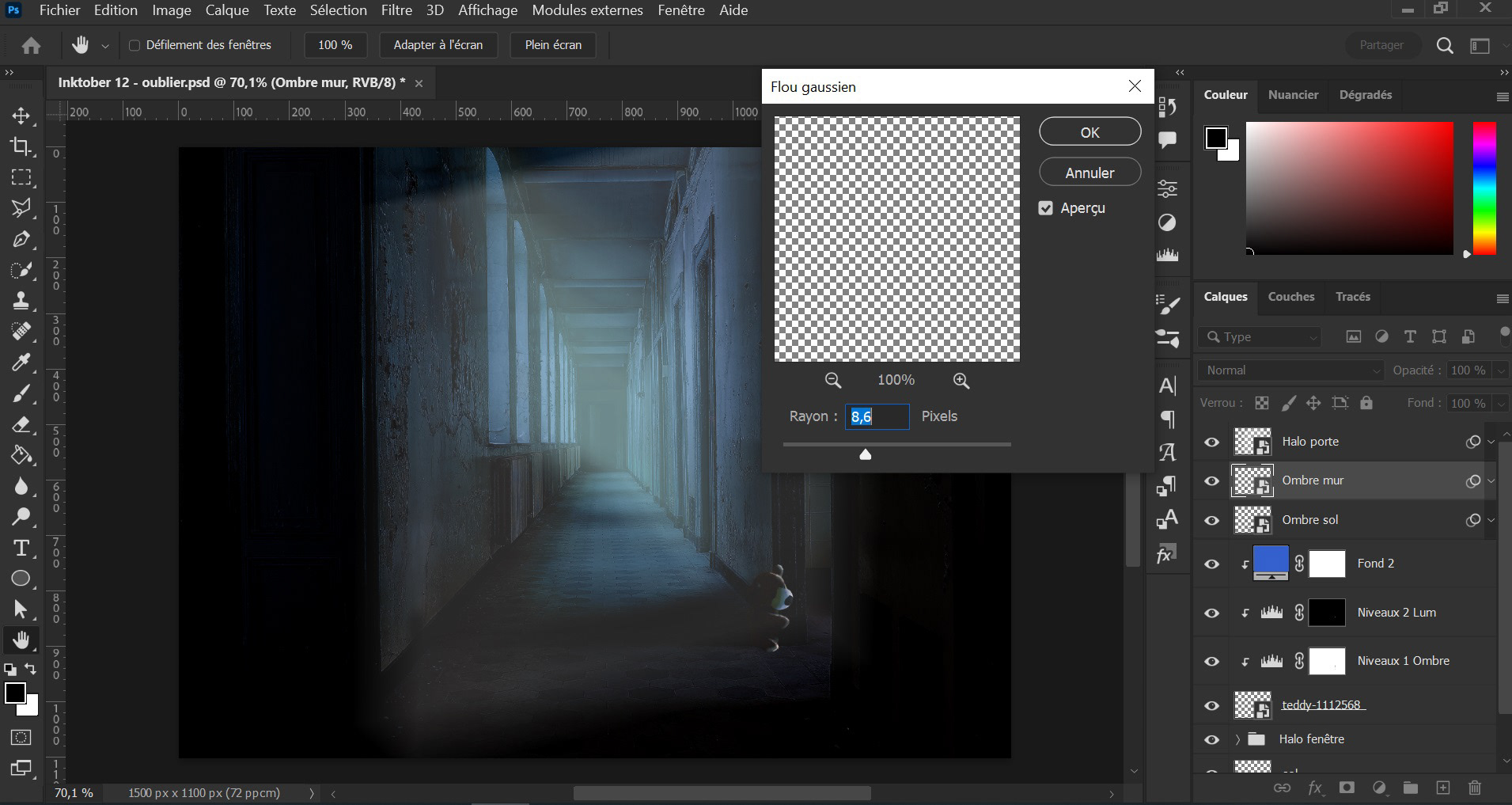Select the Brush tool
1512x805 pixels.
pos(21,393)
